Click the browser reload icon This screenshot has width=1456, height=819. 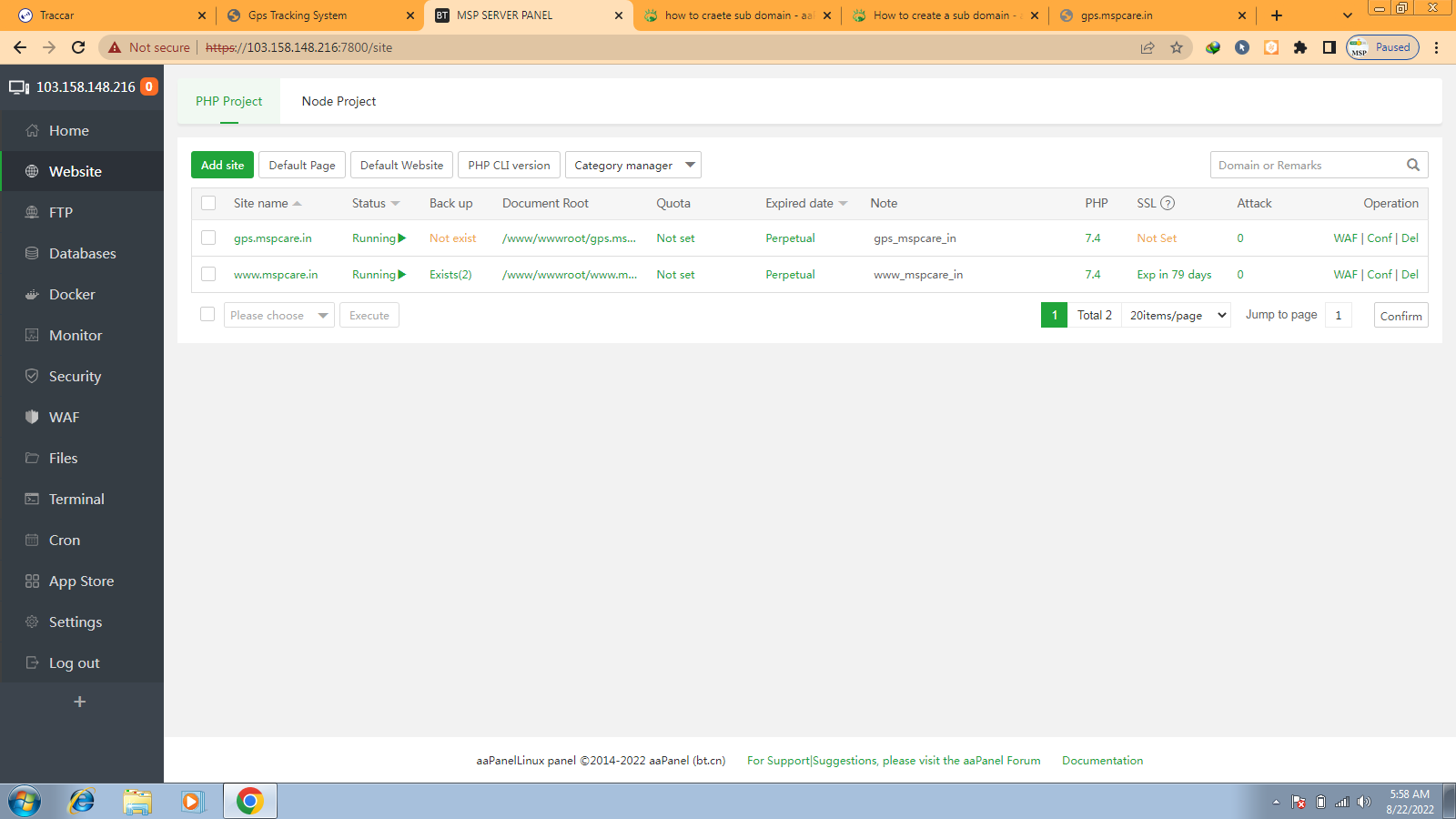[x=78, y=47]
